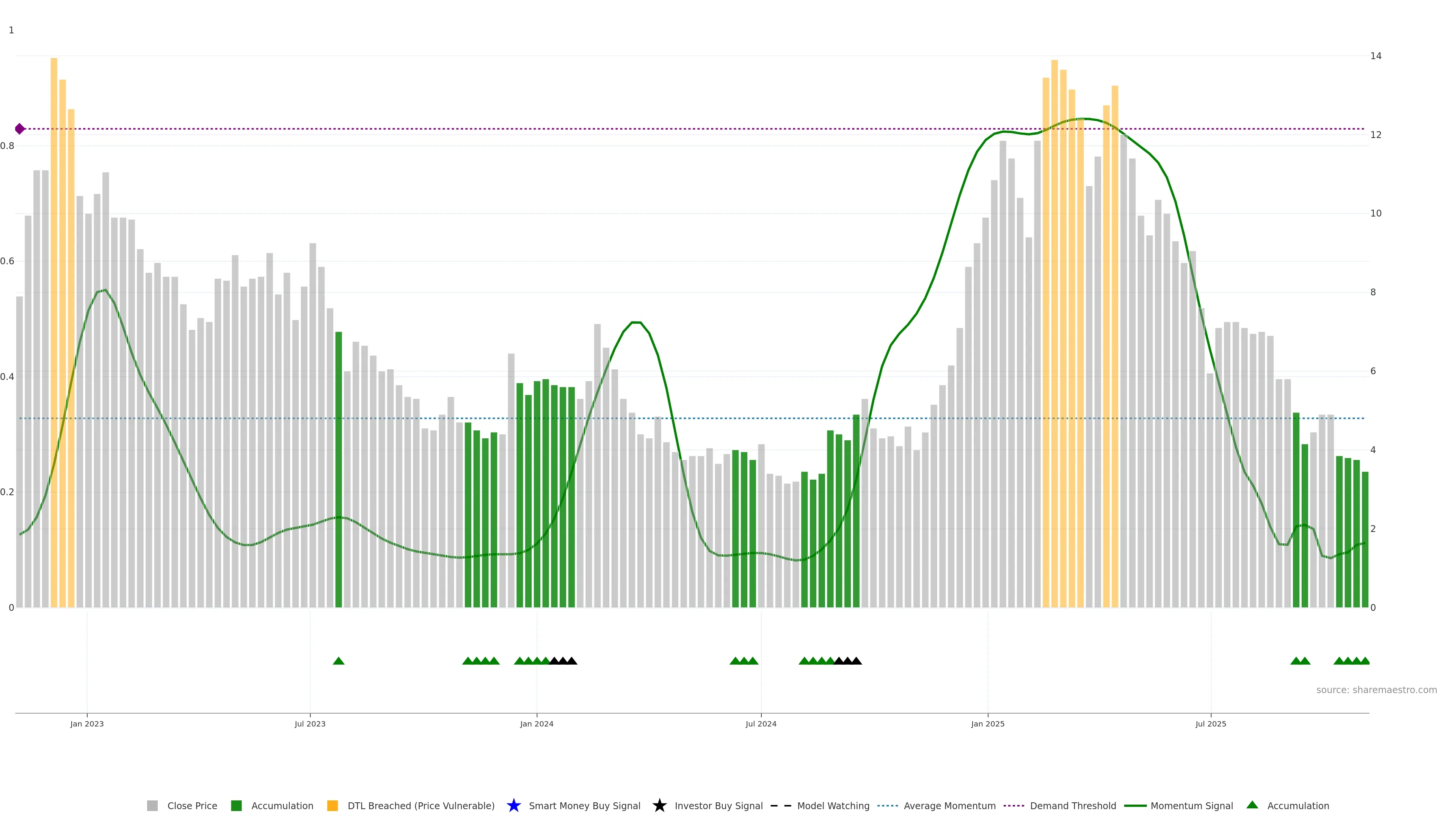Click the Jan 2023 axis label
Image resolution: width=1456 pixels, height=819 pixels.
pyautogui.click(x=87, y=723)
